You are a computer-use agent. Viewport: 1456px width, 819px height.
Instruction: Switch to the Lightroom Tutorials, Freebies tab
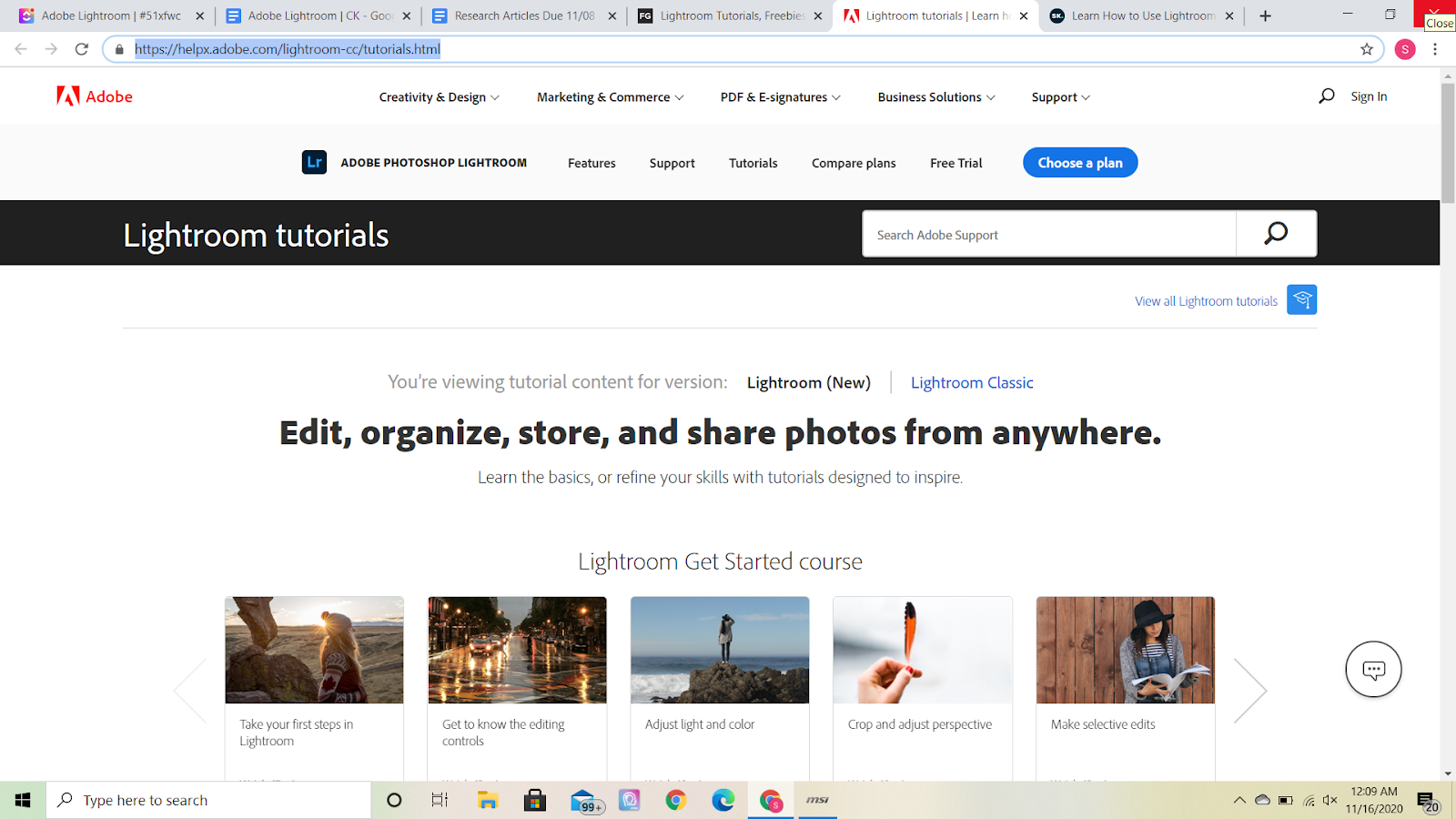click(x=732, y=15)
